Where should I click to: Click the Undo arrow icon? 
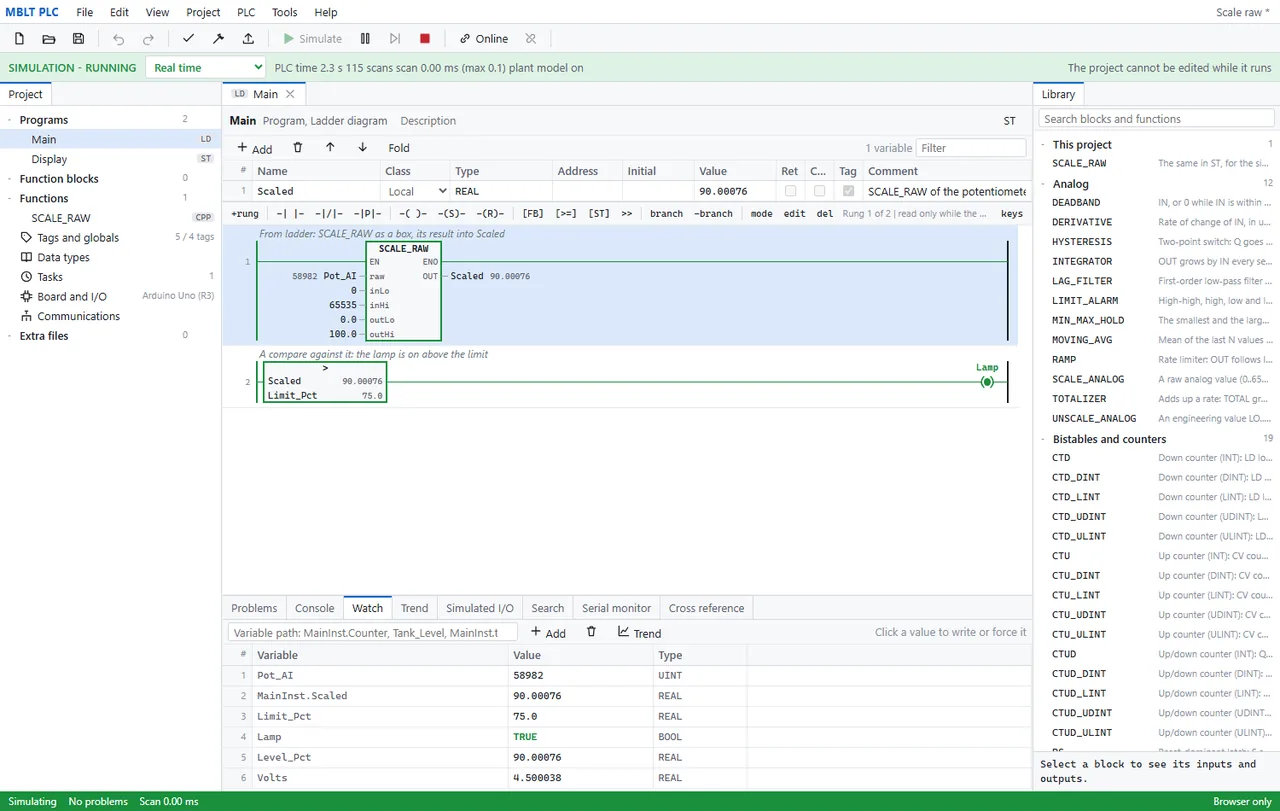pos(119,39)
